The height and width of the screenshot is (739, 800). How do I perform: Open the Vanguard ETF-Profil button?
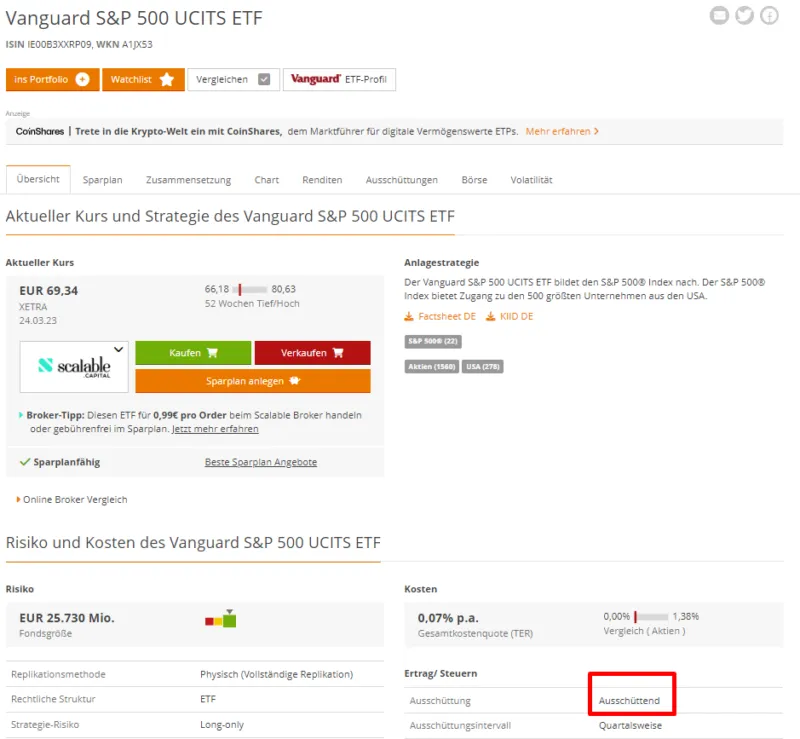tap(340, 80)
